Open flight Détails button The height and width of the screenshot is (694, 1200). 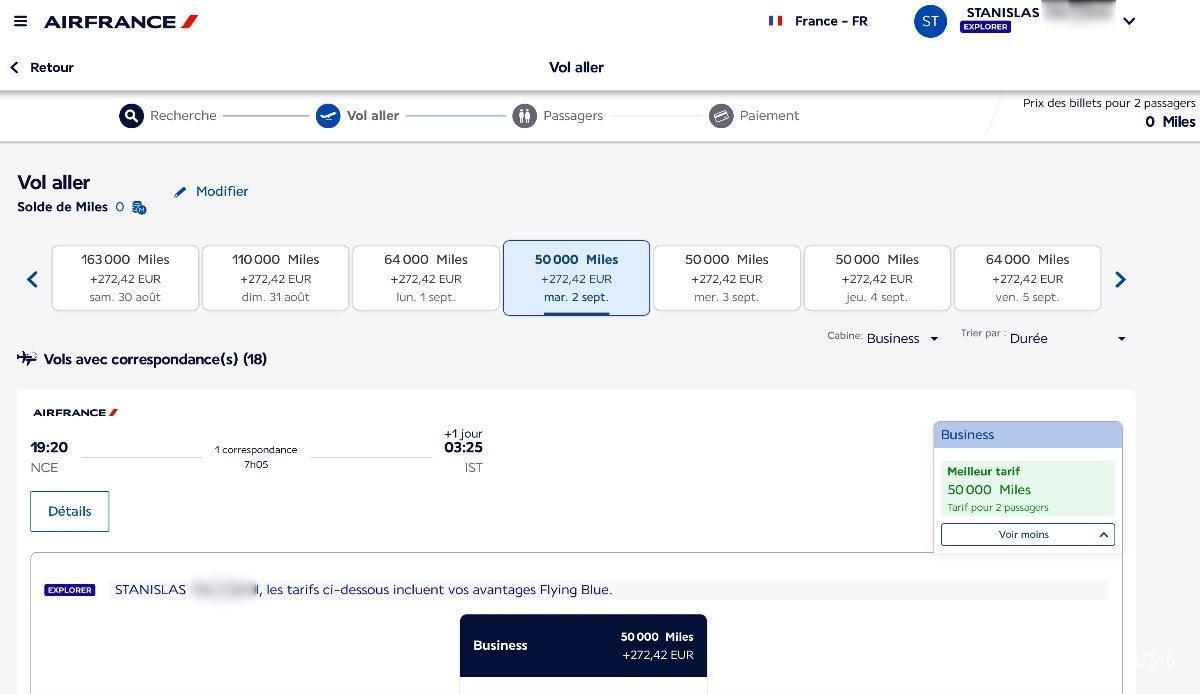70,511
